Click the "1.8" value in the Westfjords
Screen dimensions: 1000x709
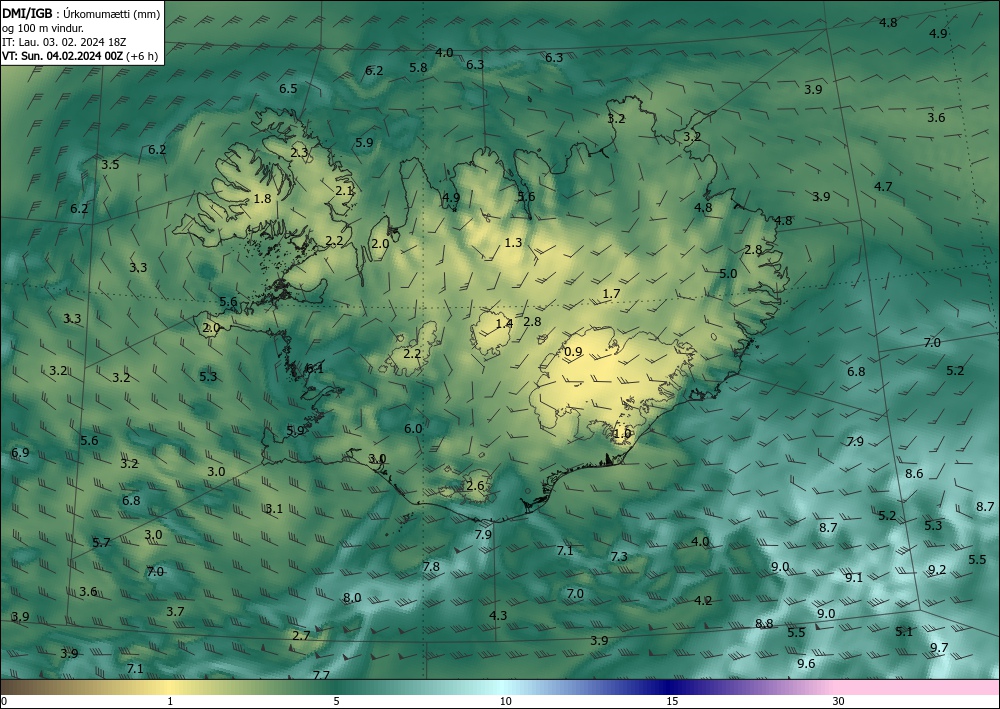click(262, 198)
